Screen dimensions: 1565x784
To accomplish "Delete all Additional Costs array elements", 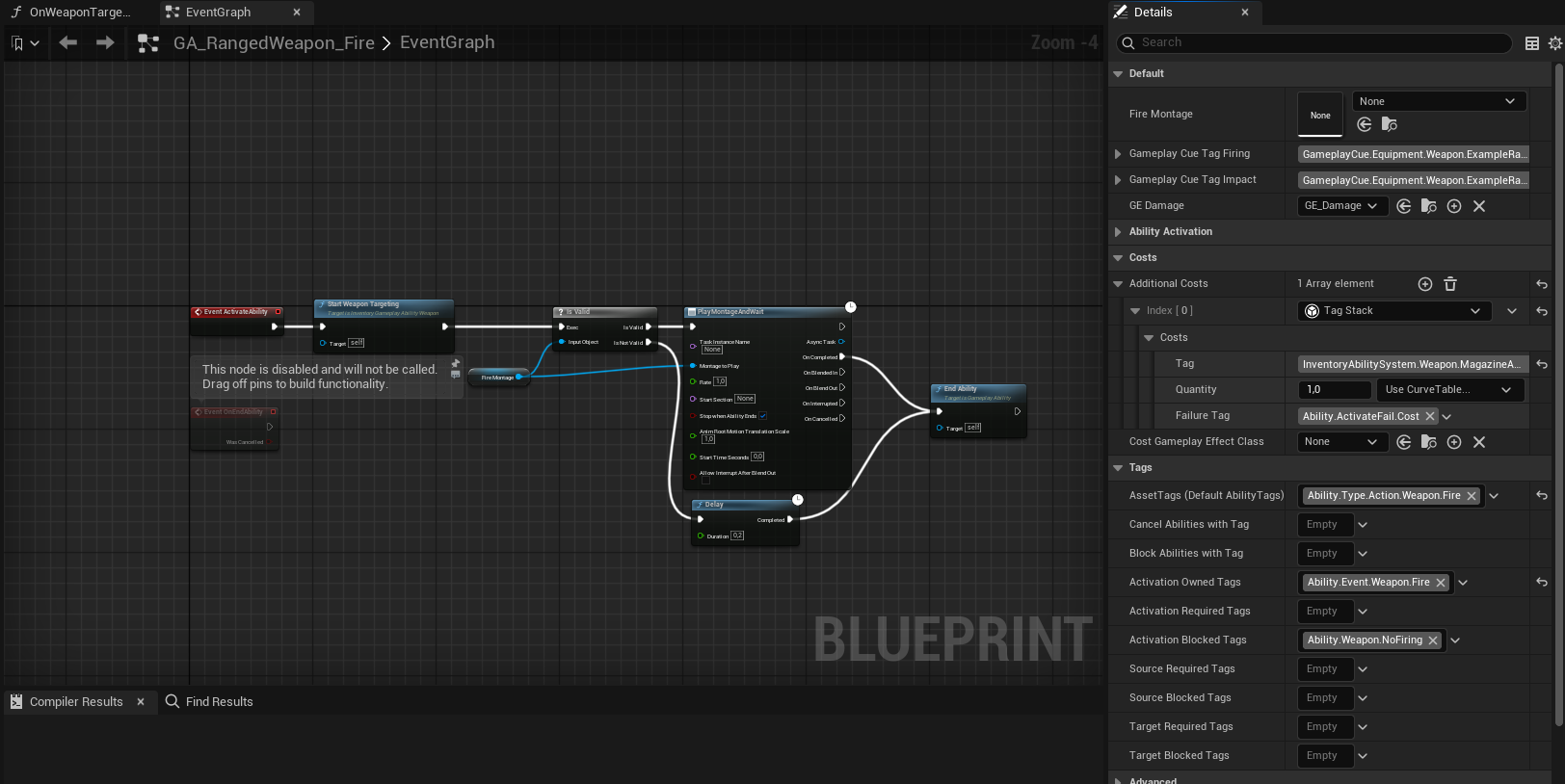I will point(1450,284).
